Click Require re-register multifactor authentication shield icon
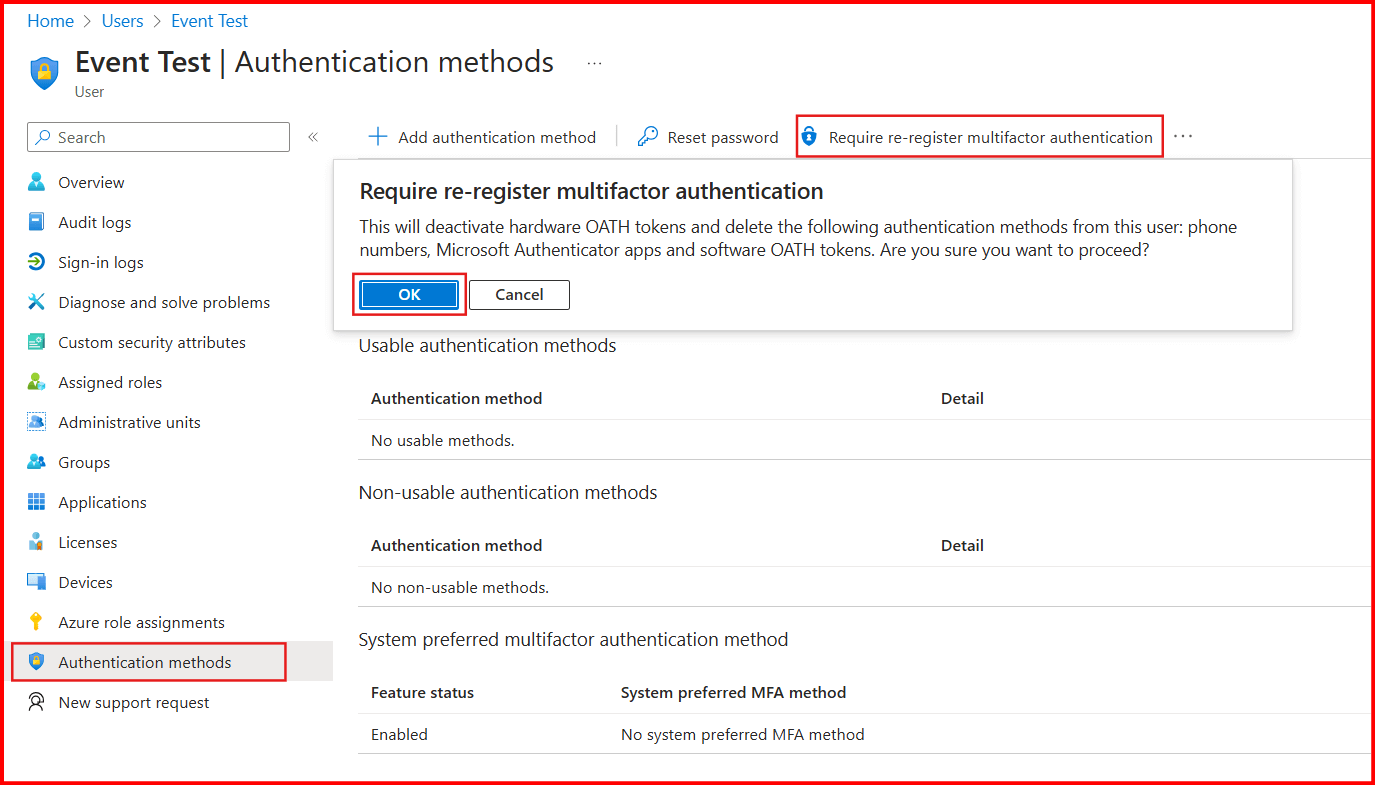Viewport: 1375px width, 785px height. pyautogui.click(x=809, y=137)
